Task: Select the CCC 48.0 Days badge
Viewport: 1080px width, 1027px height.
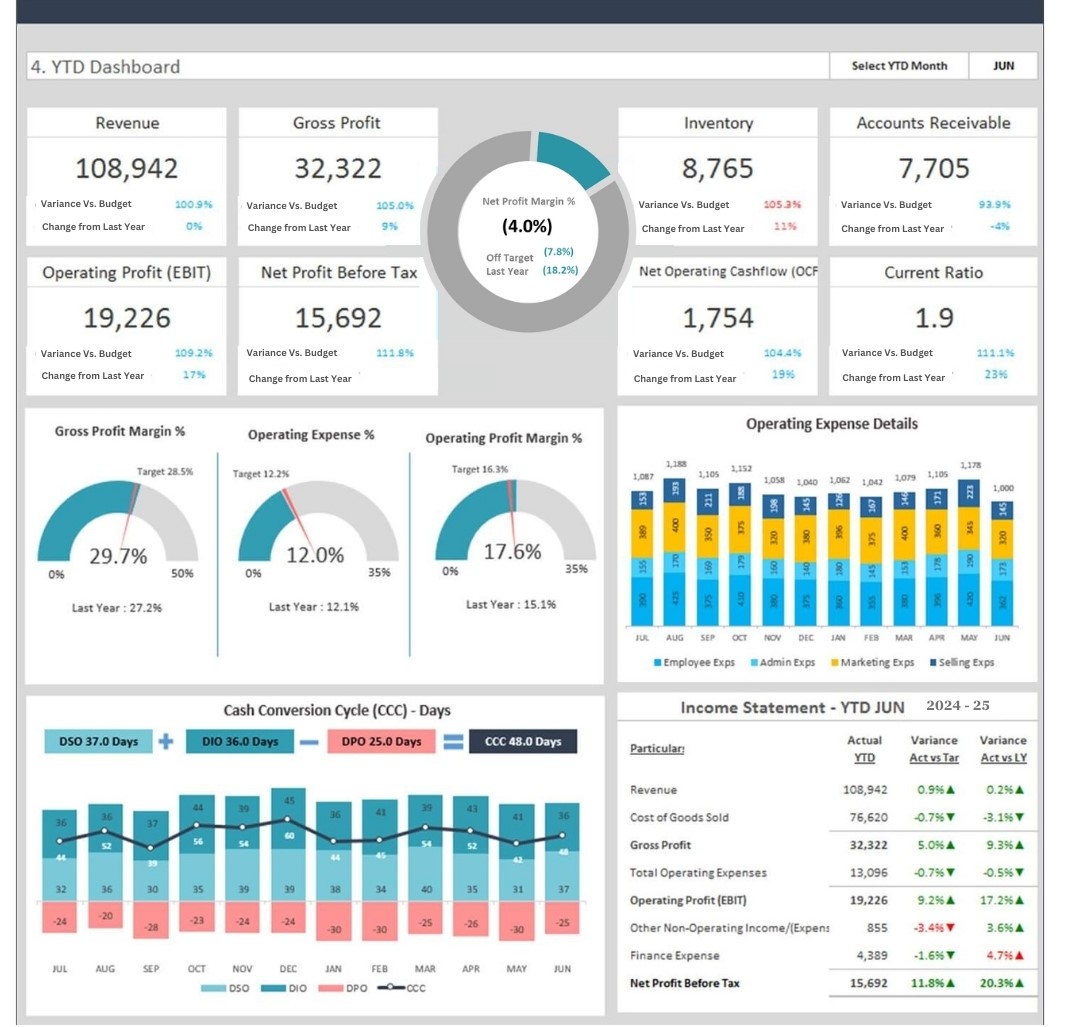Action: click(x=522, y=742)
